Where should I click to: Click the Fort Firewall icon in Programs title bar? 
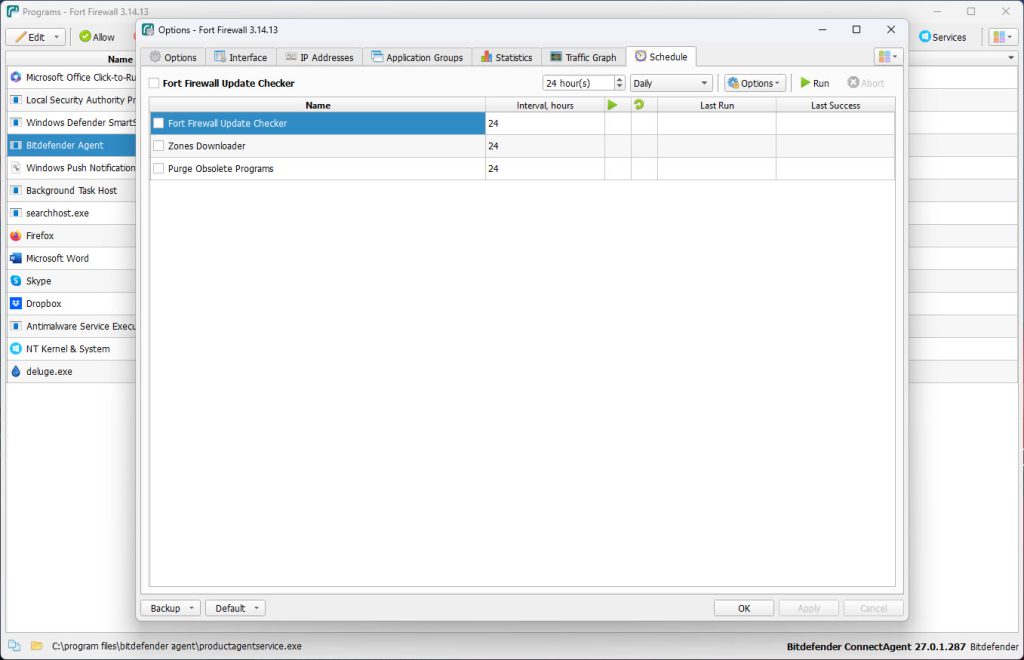pos(12,11)
